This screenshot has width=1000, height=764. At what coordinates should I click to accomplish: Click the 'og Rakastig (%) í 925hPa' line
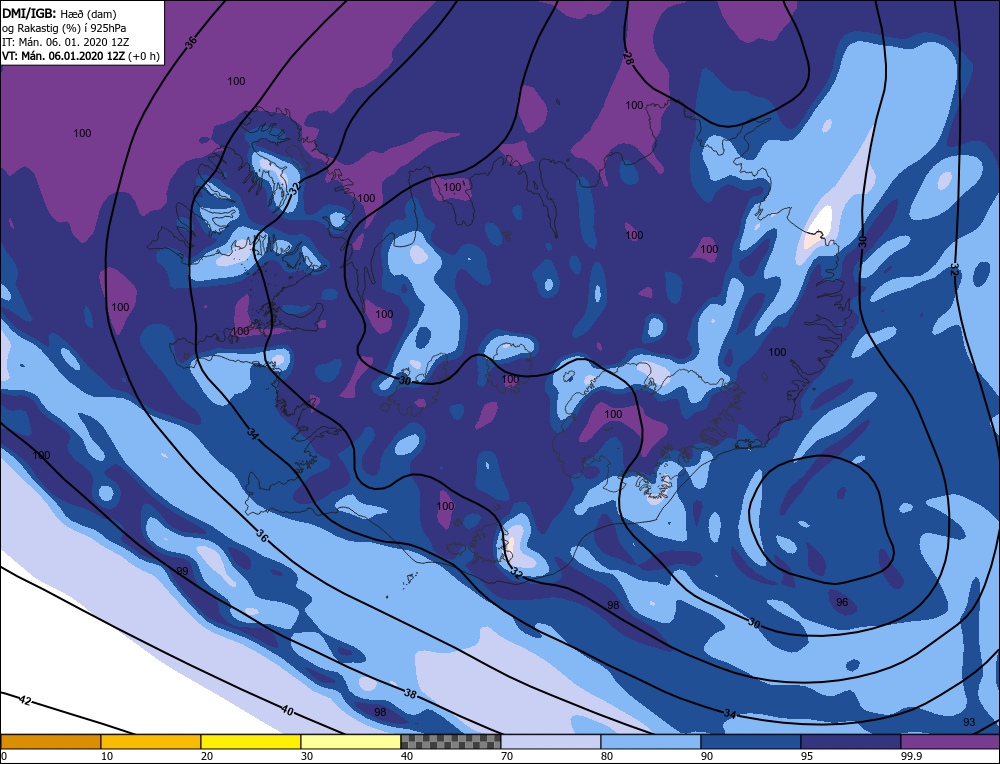coord(64,28)
